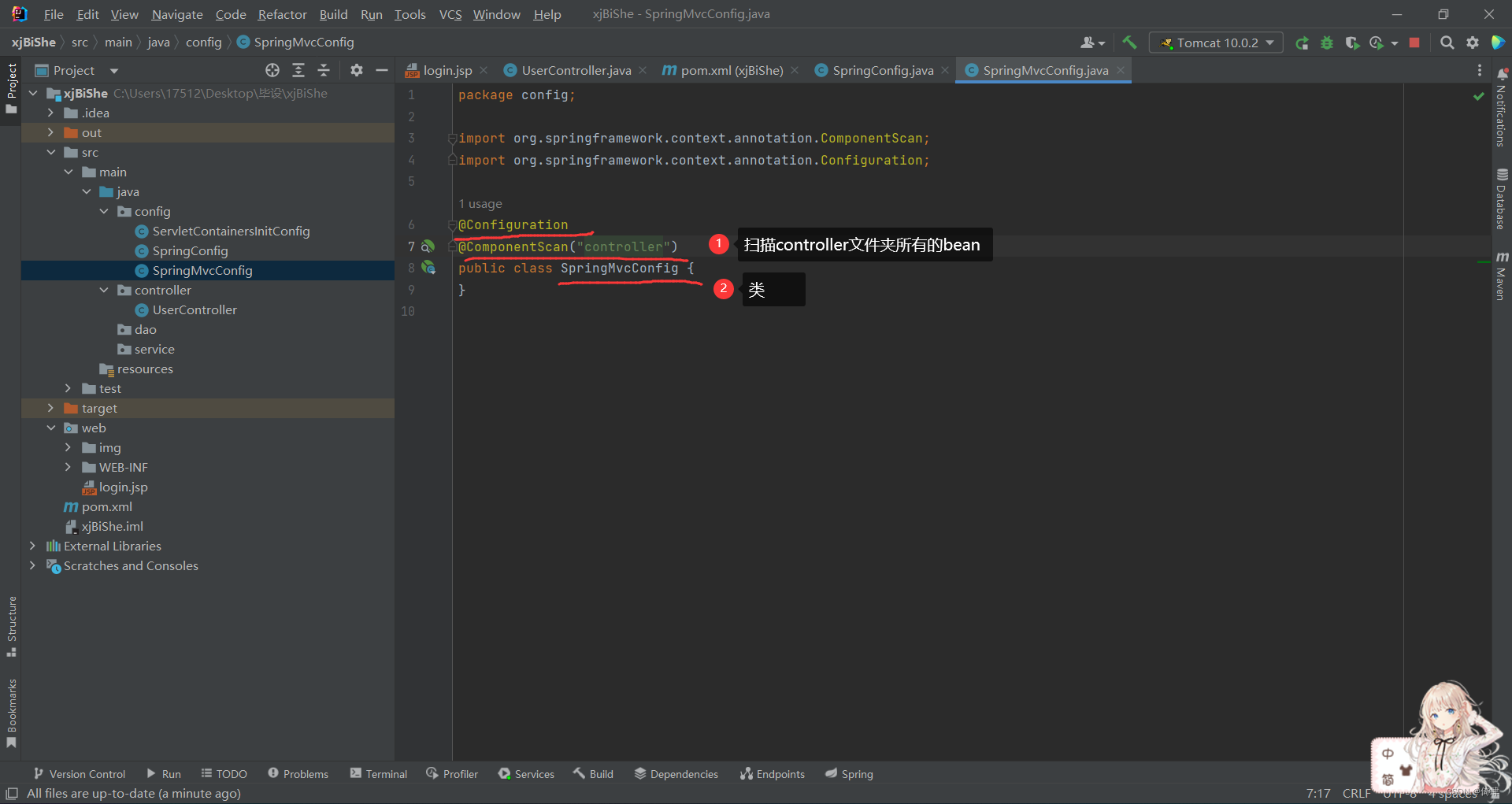Viewport: 1512px width, 804px height.
Task: Open Search Everywhere magnifier icon
Action: click(x=1447, y=43)
